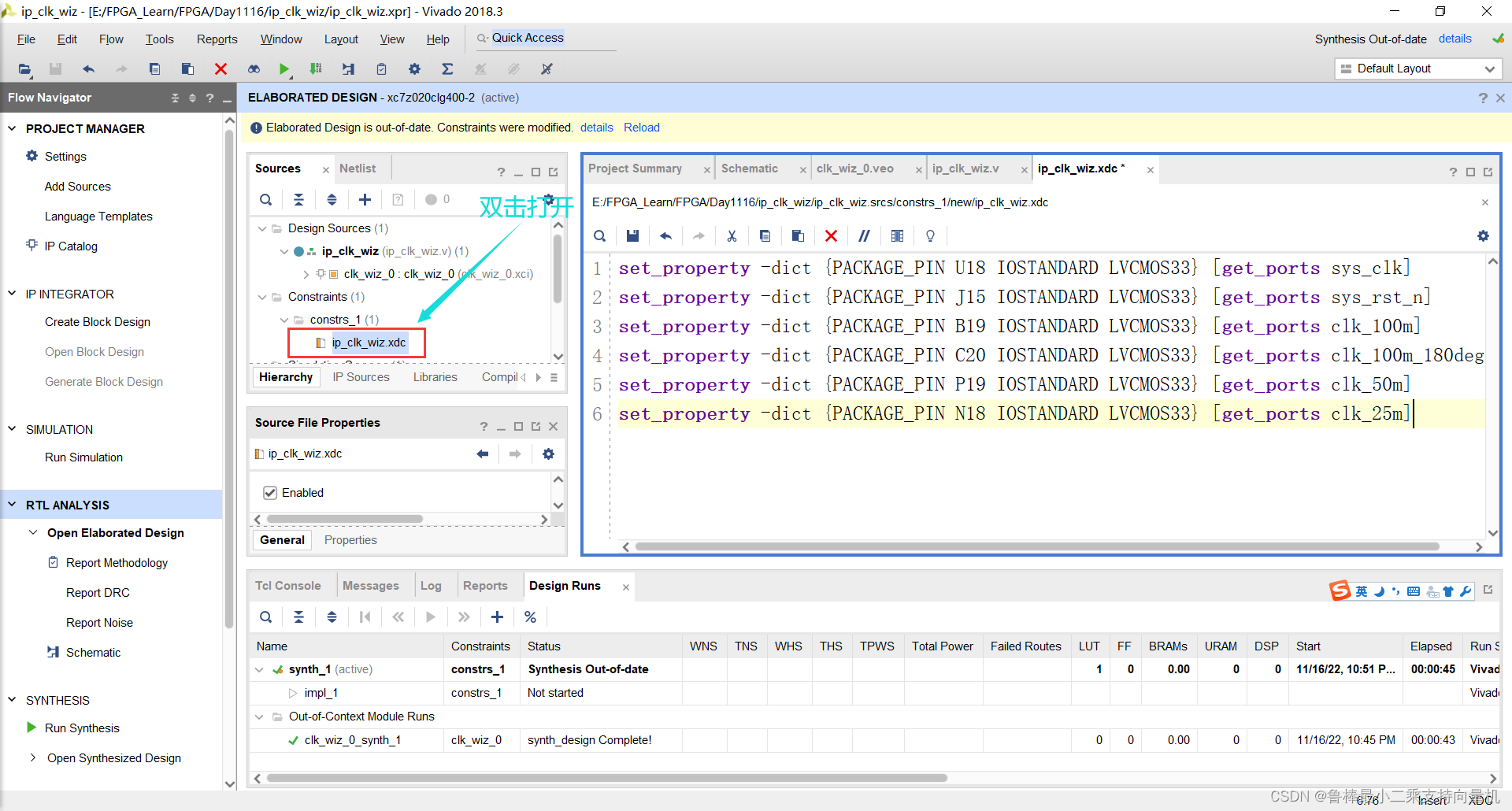Click Synthesis Out-of-date details link
The width and height of the screenshot is (1512, 811).
click(x=1455, y=39)
